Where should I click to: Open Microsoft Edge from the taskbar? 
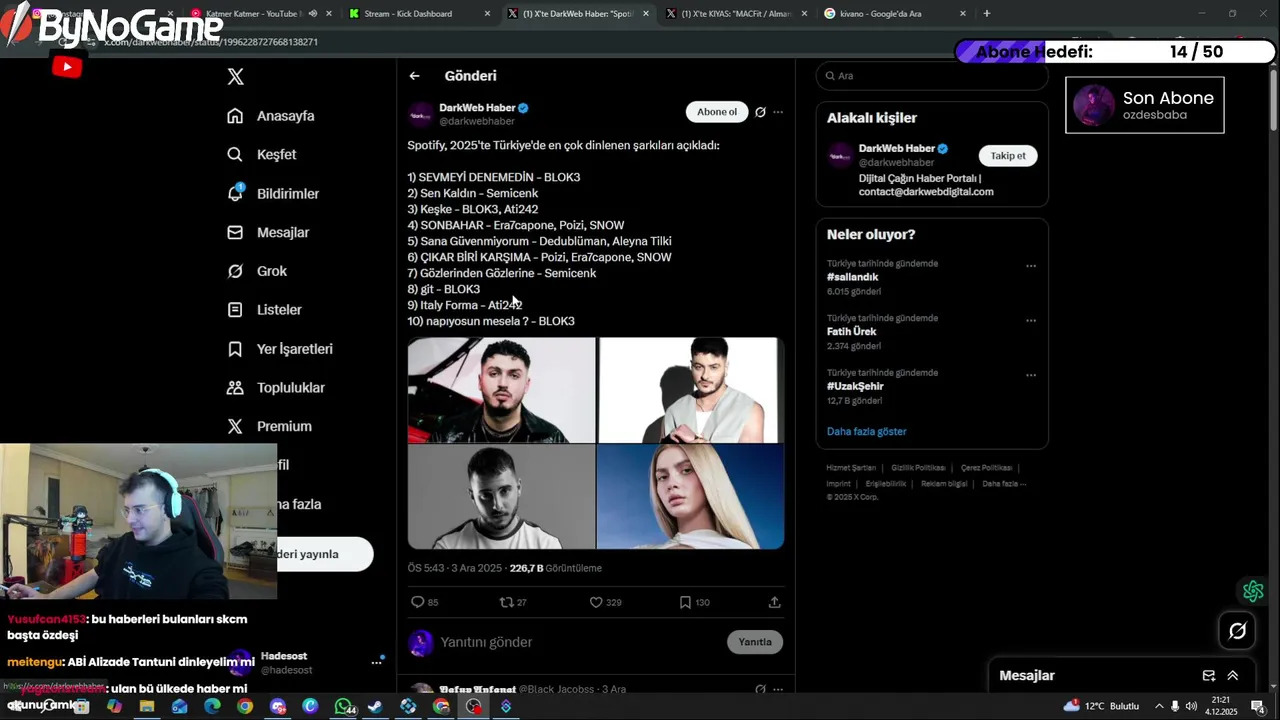212,707
